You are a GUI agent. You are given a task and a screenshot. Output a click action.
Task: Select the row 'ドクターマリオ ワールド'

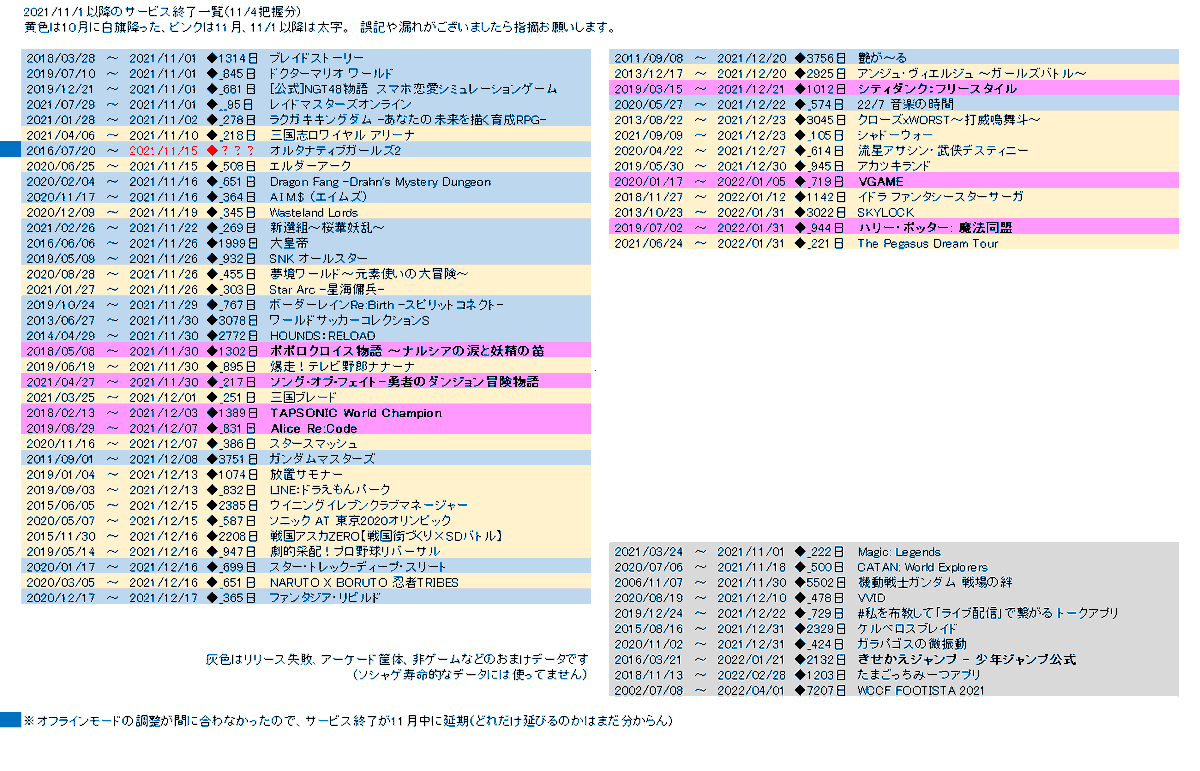tap(306, 74)
